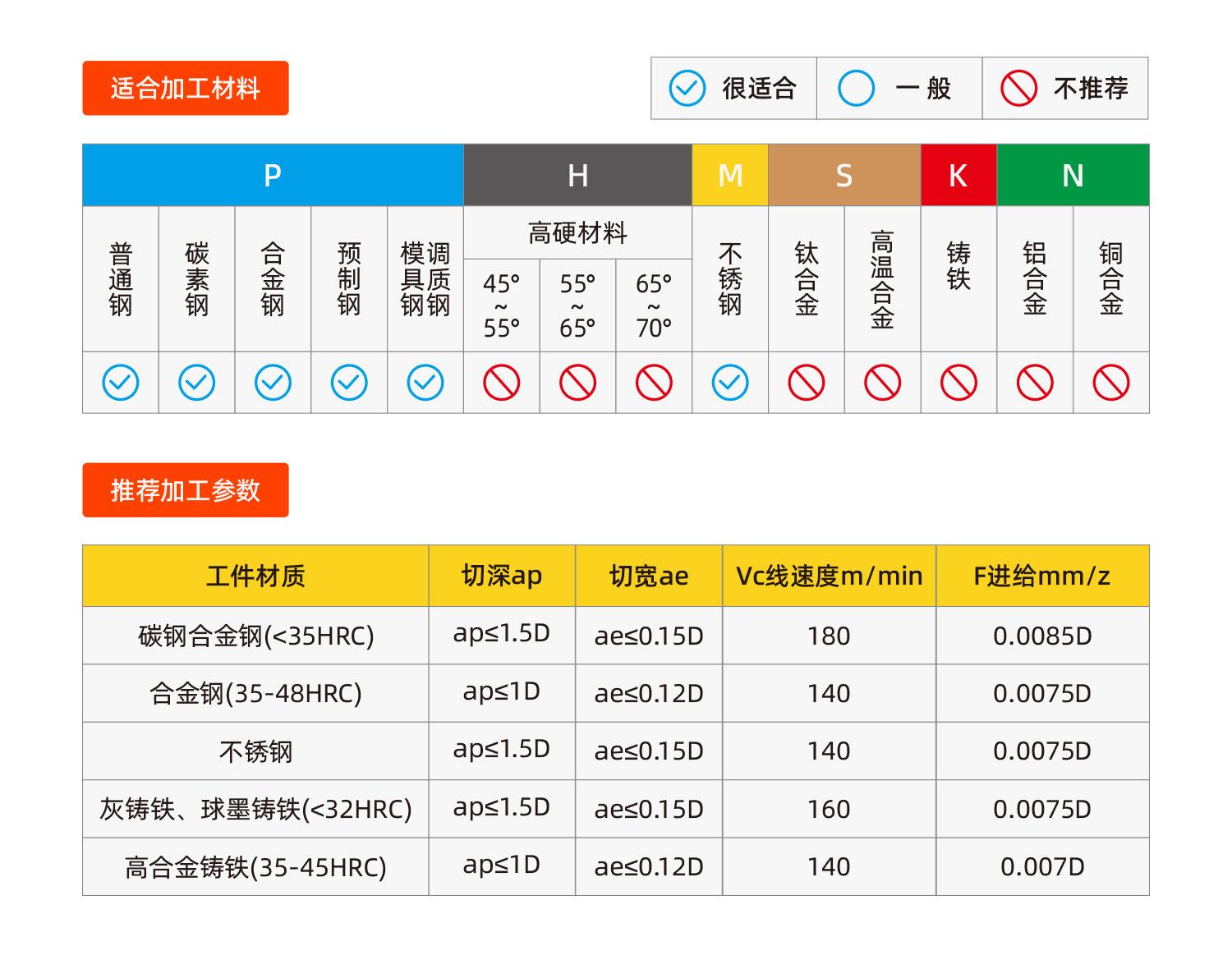The height and width of the screenshot is (969, 1232).
Task: Click the checkmark icon under 模具钢调质钢
Action: click(425, 383)
